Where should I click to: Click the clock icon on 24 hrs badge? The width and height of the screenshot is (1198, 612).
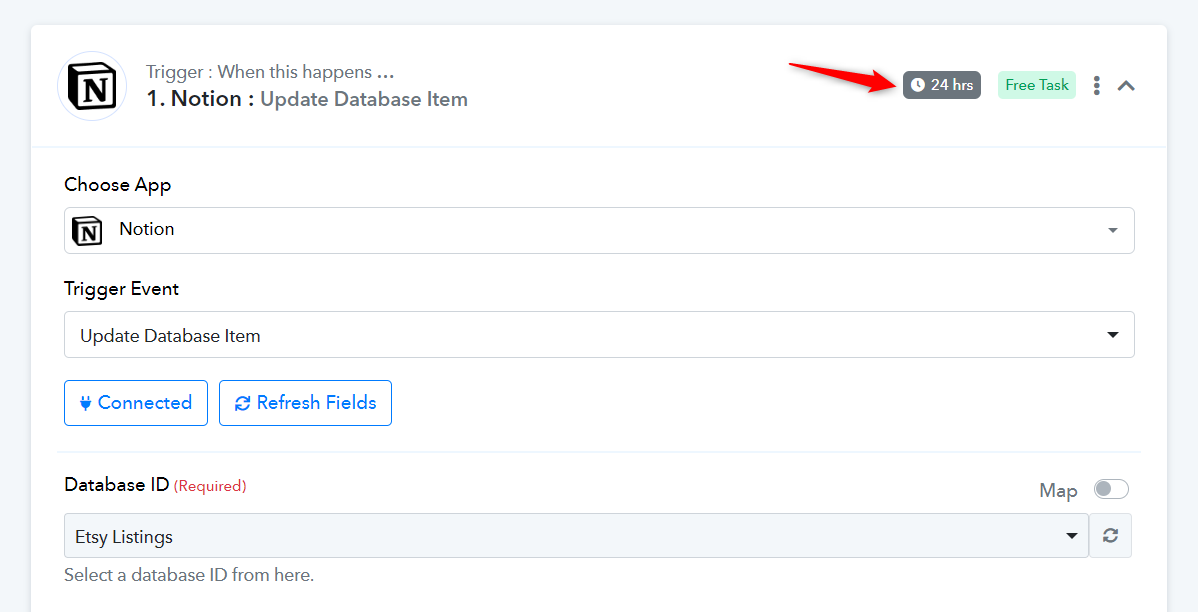[x=918, y=85]
